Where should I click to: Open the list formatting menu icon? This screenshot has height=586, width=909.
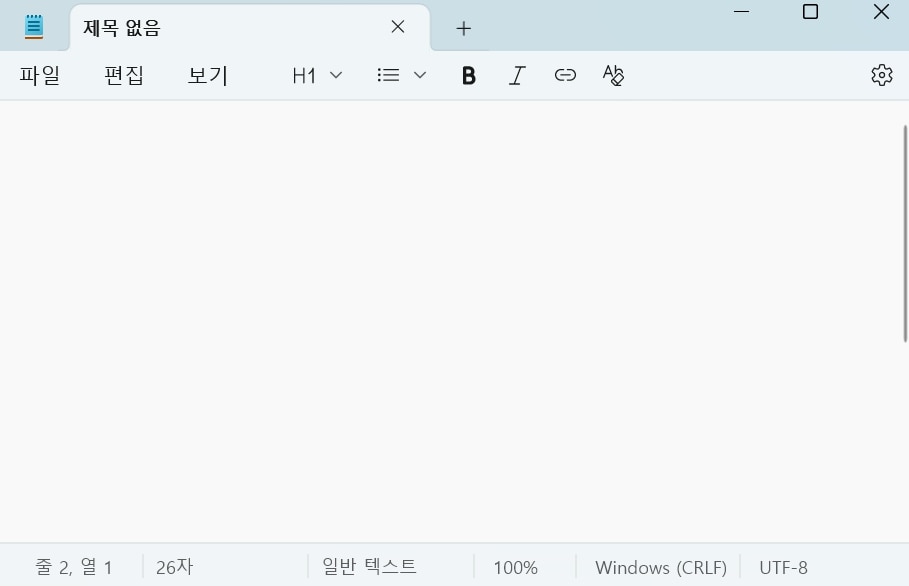(387, 75)
